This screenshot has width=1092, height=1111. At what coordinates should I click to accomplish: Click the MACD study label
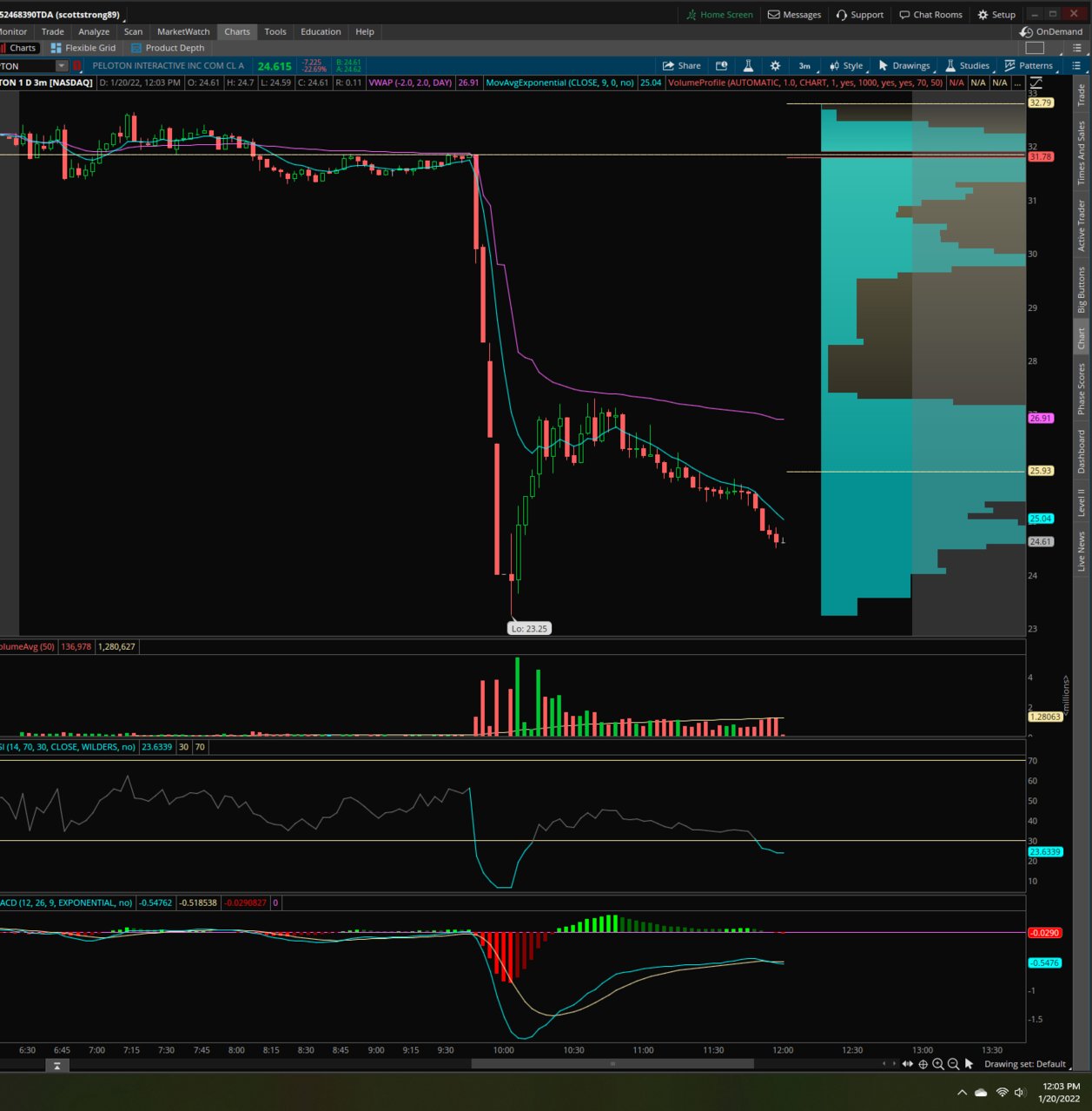pos(66,903)
